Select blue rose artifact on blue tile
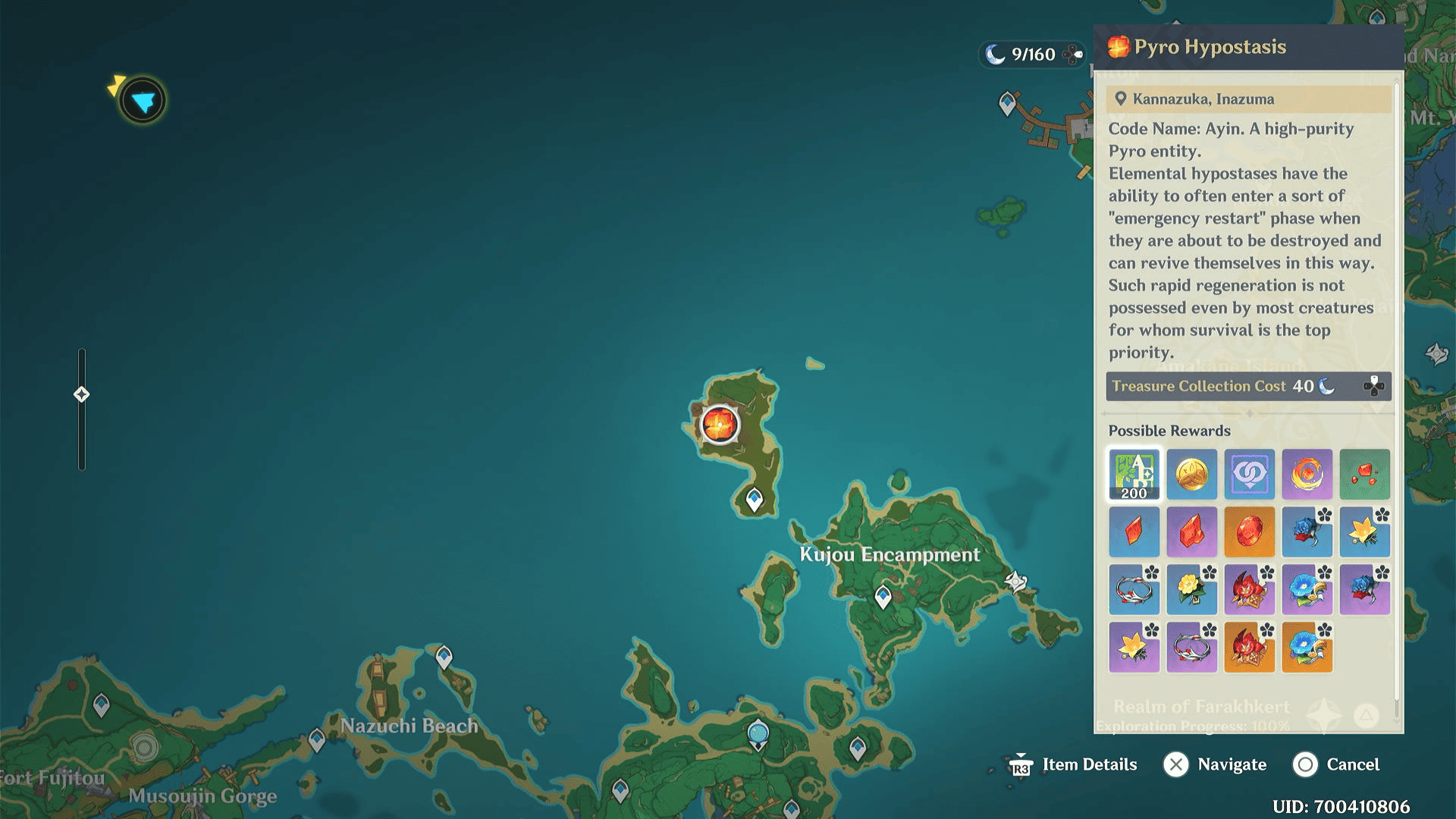This screenshot has width=1456, height=819. click(x=1307, y=532)
